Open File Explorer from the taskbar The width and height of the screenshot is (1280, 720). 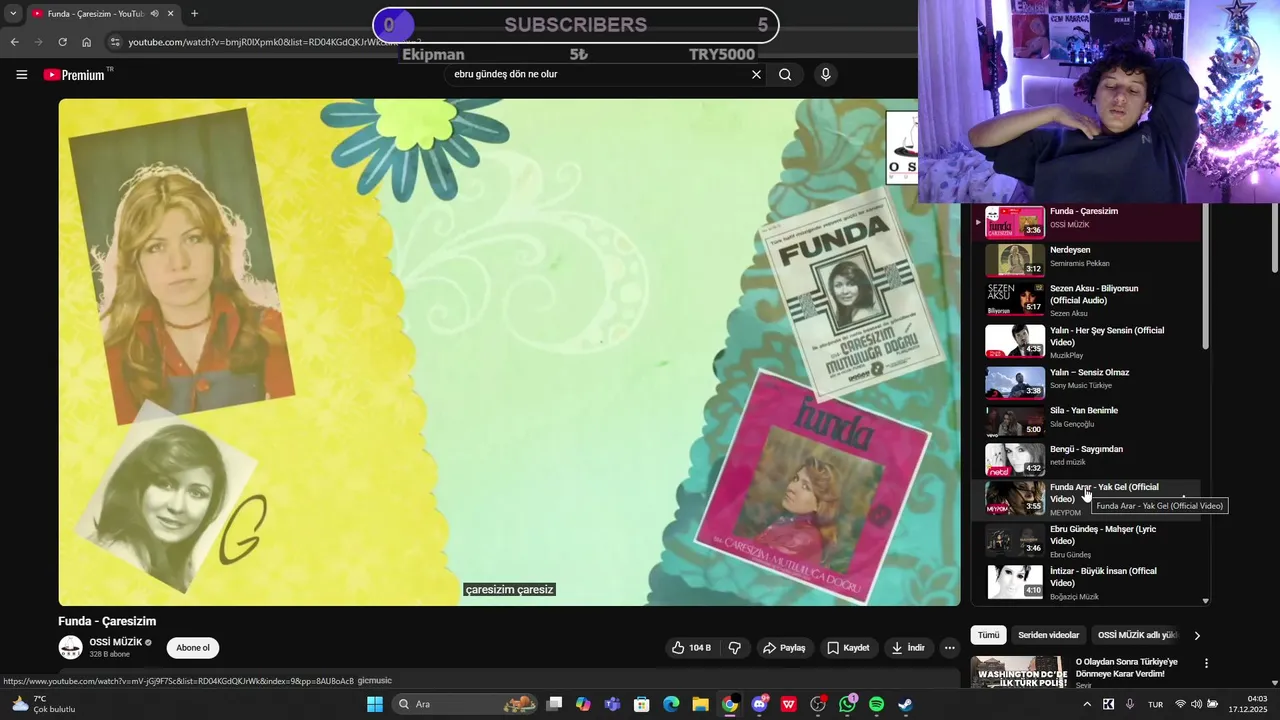[x=700, y=704]
